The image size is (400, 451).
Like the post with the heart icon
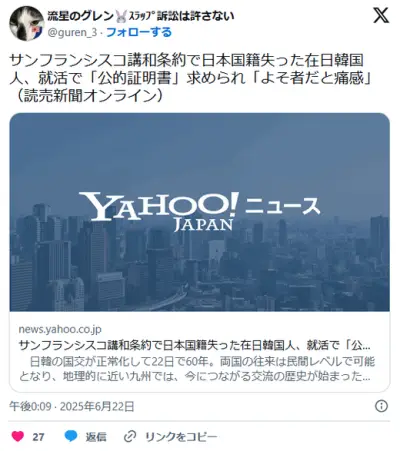[18, 436]
